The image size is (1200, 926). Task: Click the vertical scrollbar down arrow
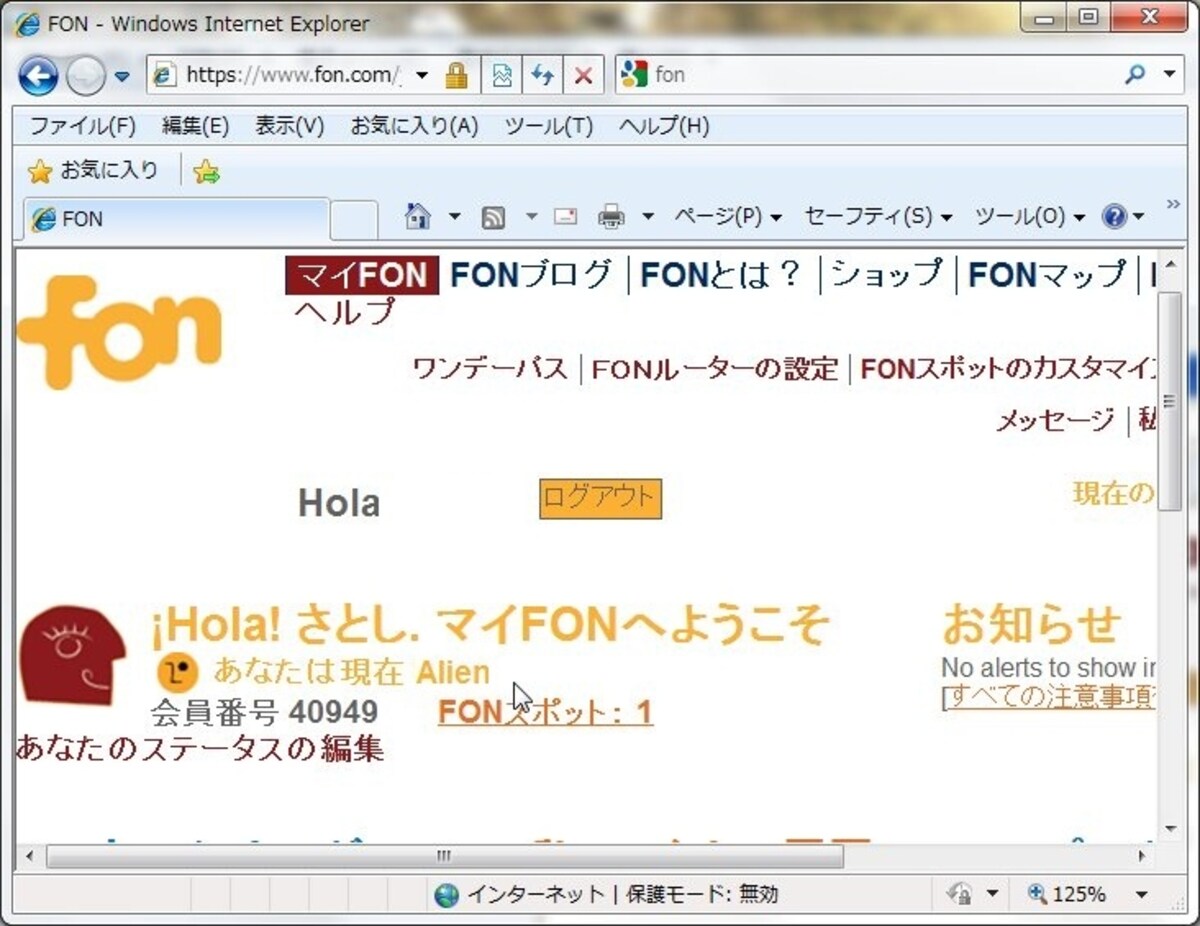(1169, 829)
